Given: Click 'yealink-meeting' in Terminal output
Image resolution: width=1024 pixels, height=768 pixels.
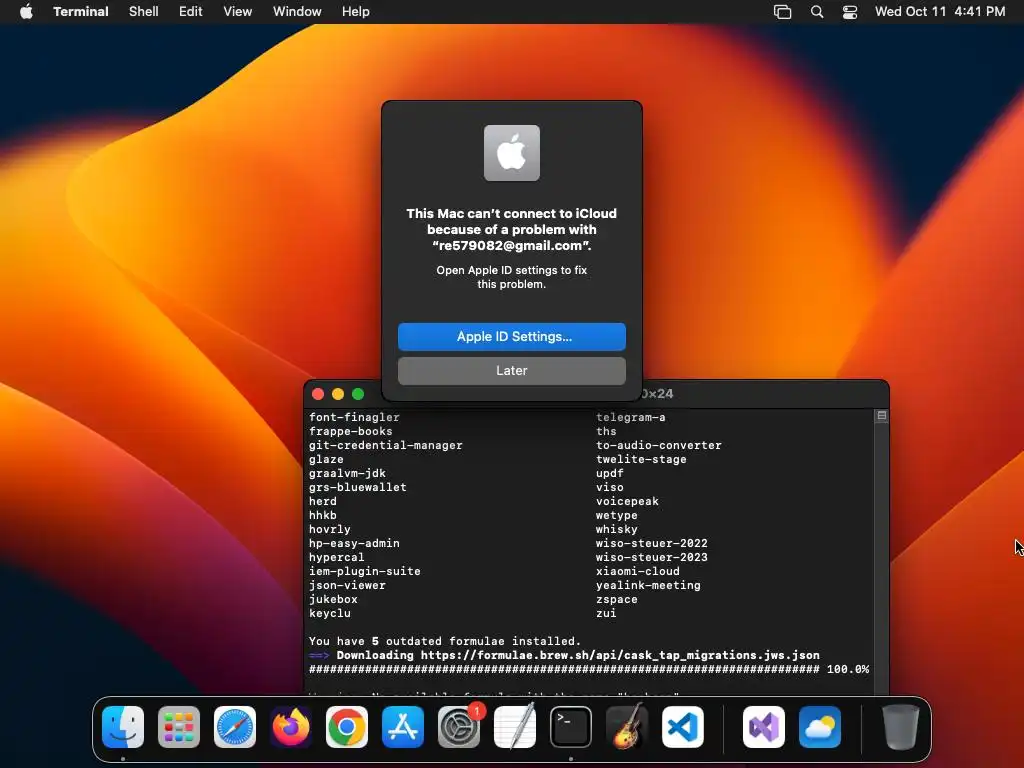Looking at the screenshot, I should [x=648, y=585].
